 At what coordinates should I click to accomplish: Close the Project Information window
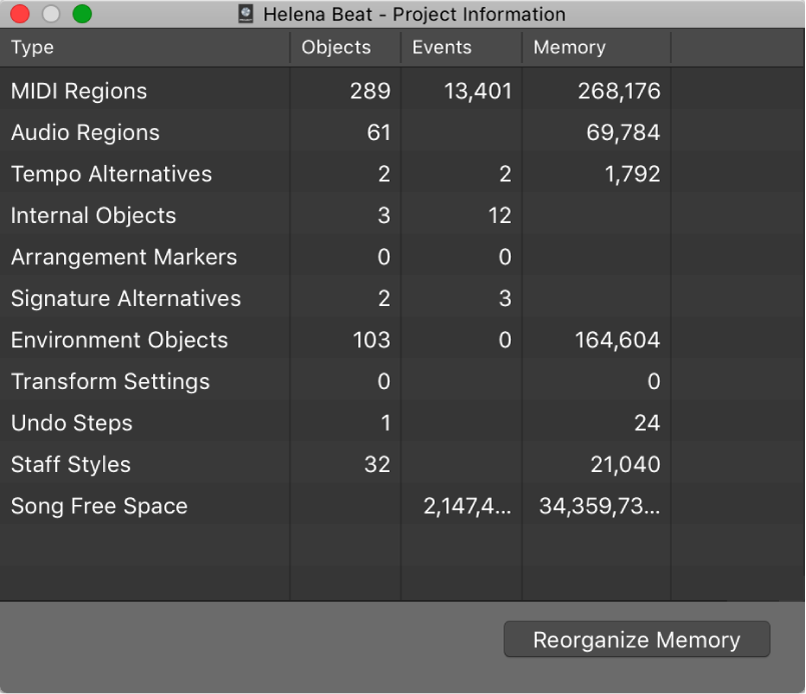[x=20, y=14]
